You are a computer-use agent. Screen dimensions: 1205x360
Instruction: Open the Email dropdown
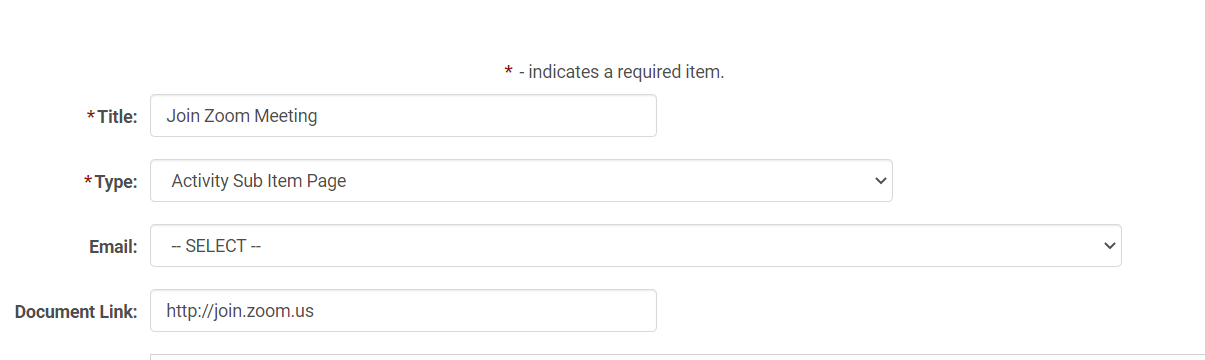636,246
